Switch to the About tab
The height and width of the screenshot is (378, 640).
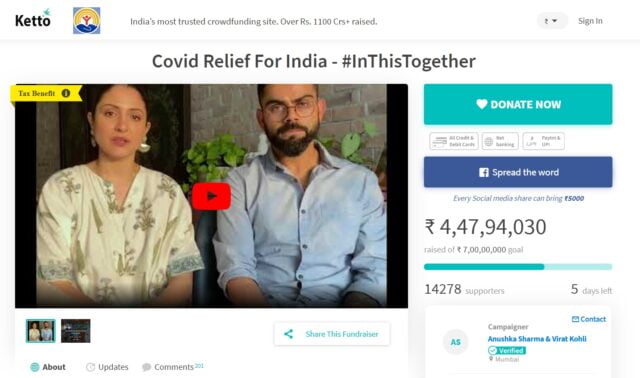click(48, 367)
